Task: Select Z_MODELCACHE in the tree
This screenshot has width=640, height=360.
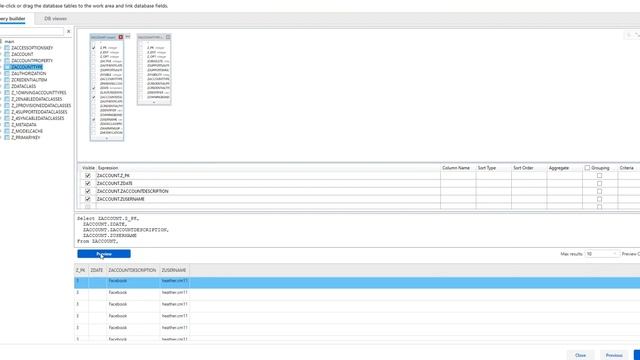Action: coord(27,131)
